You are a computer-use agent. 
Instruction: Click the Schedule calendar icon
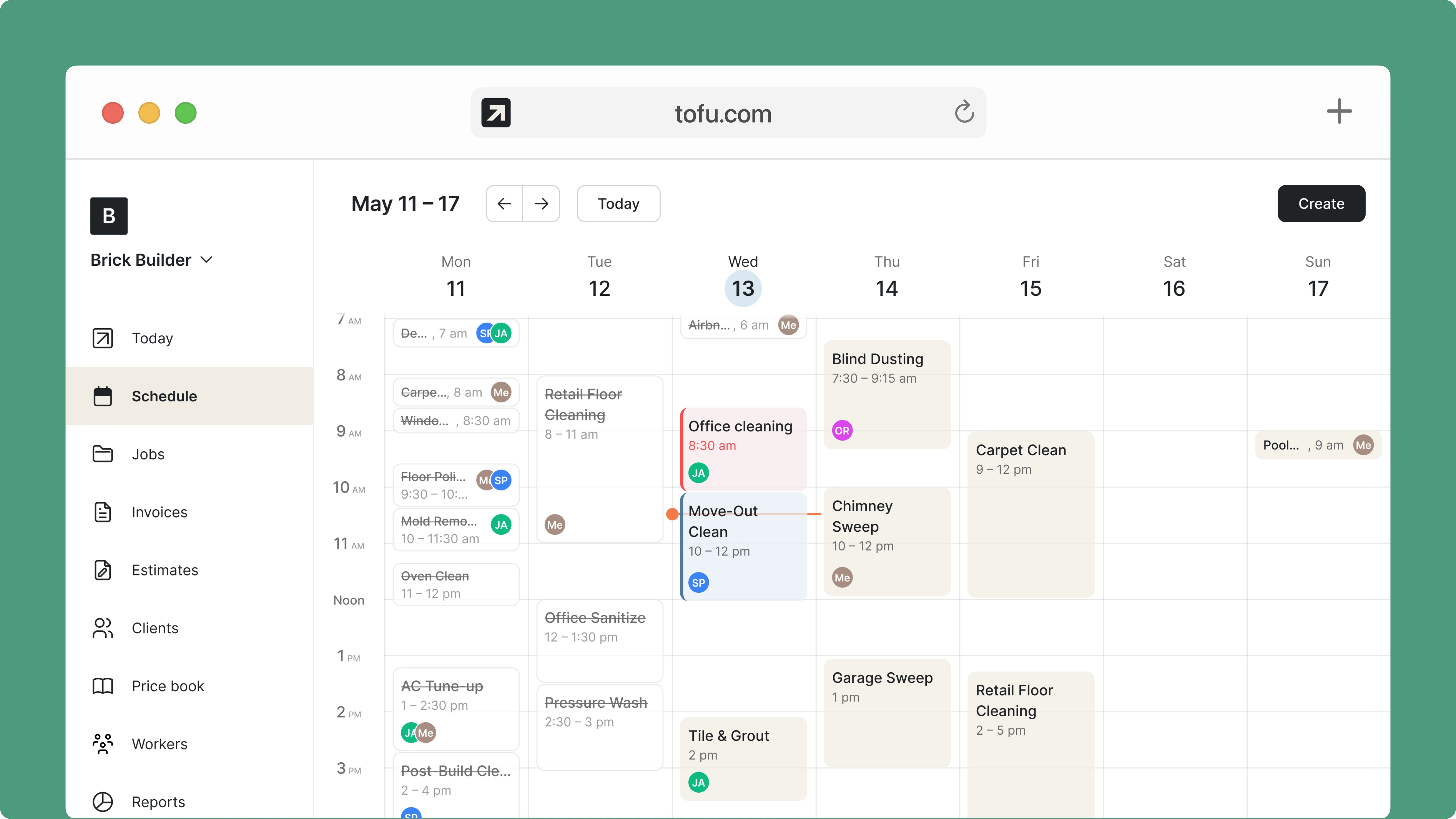102,396
